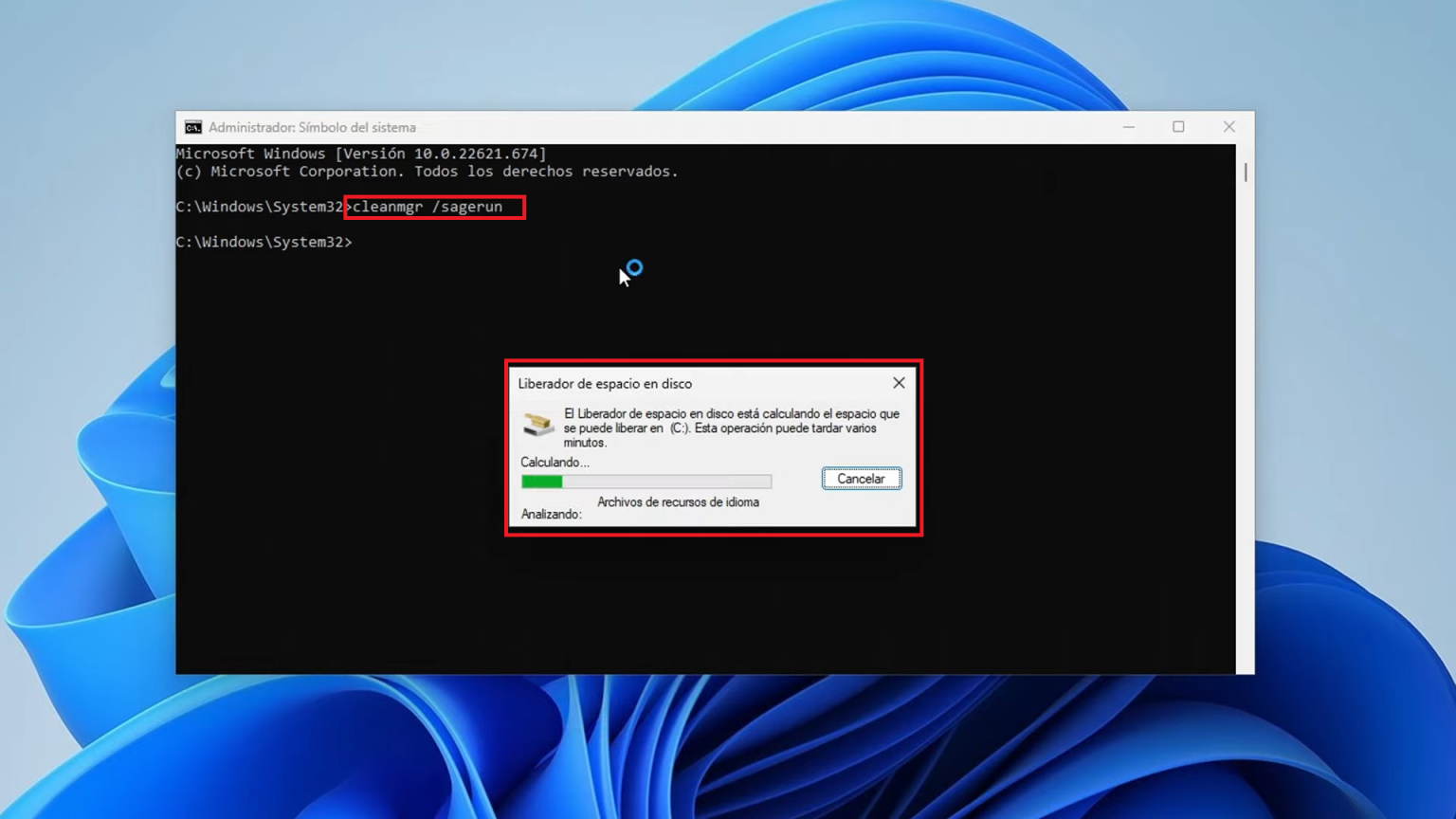The width and height of the screenshot is (1456, 819).
Task: Click the Microsoft Windows version text
Action: click(x=360, y=153)
